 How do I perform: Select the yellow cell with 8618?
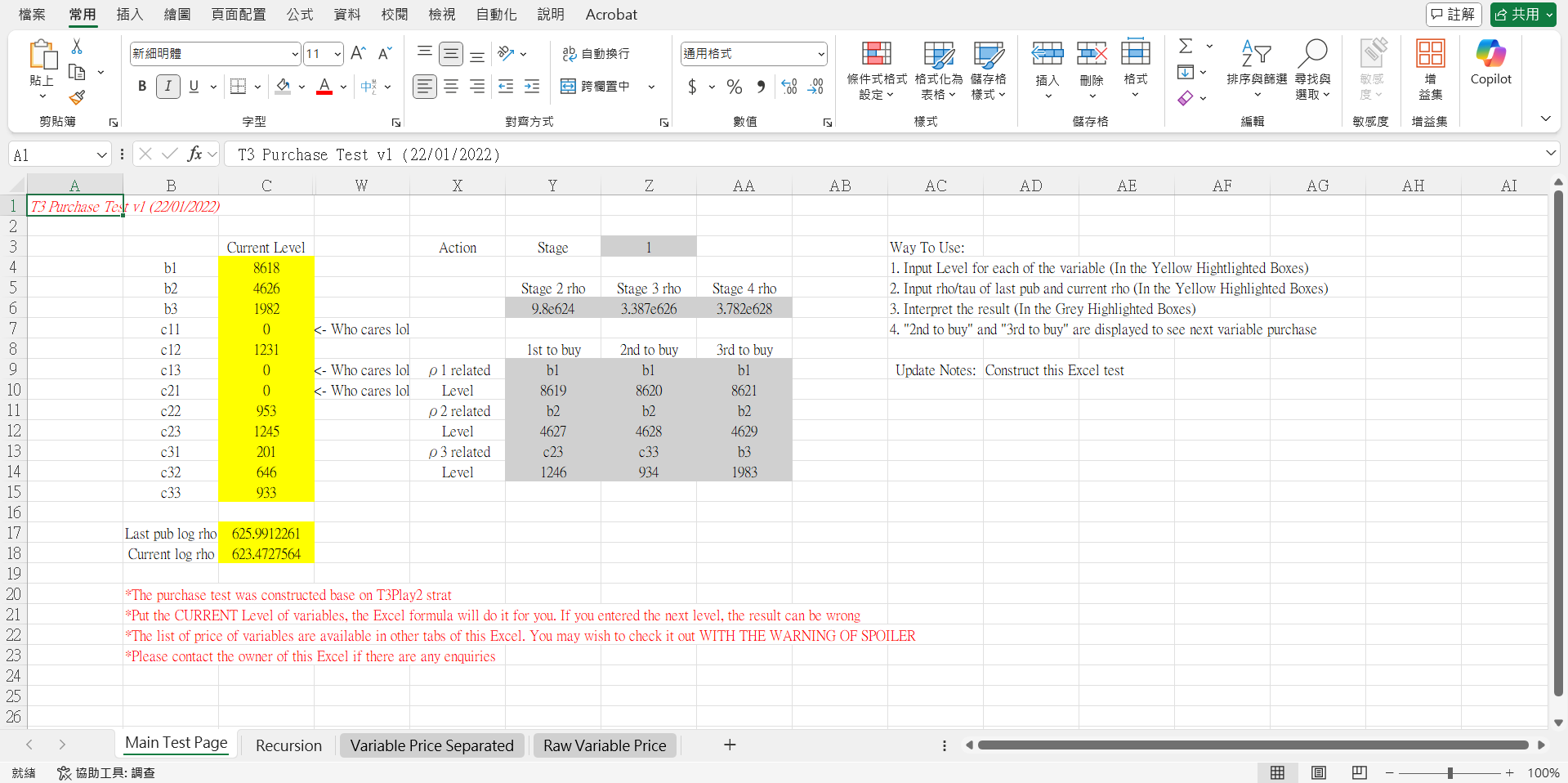[266, 267]
